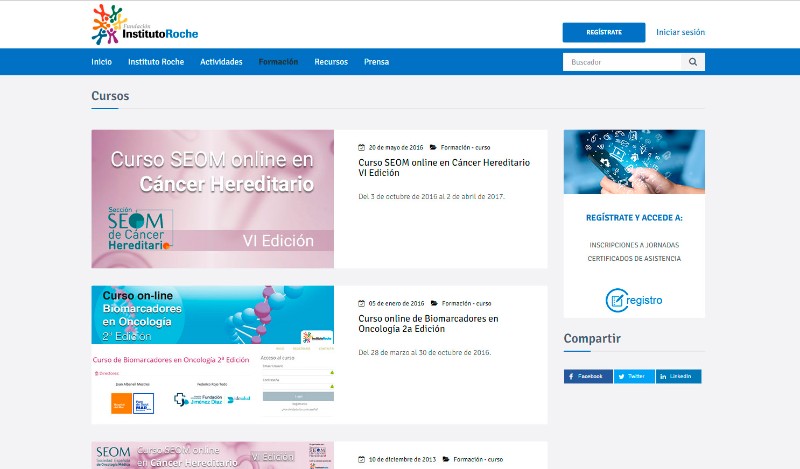Image resolution: width=800 pixels, height=469 pixels.
Task: Click 'Del 3 de octubre de 2016' description
Action: [431, 196]
